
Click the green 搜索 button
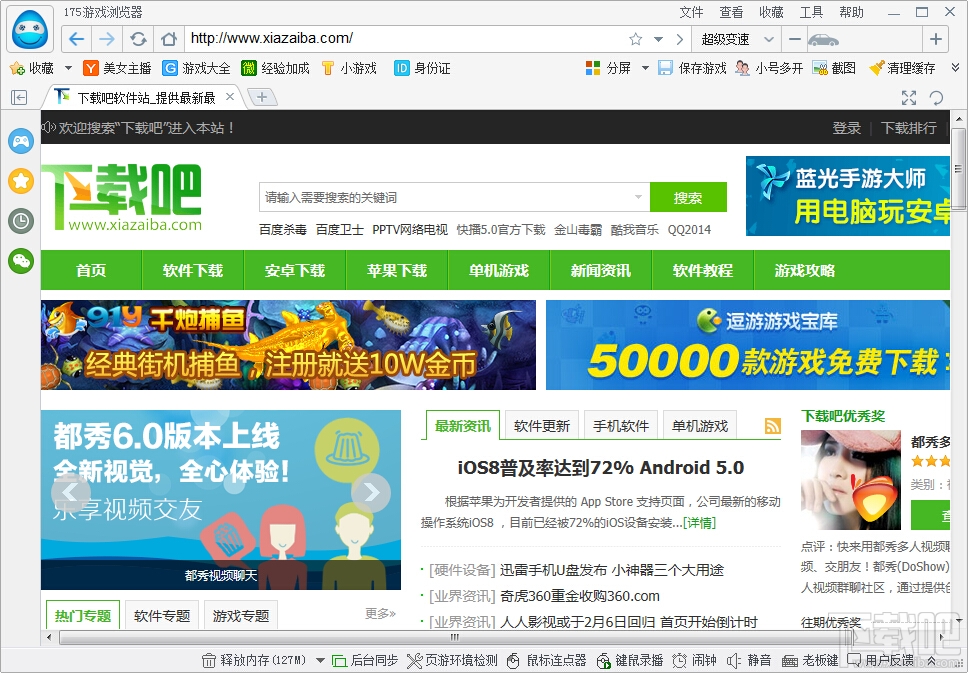pos(688,198)
